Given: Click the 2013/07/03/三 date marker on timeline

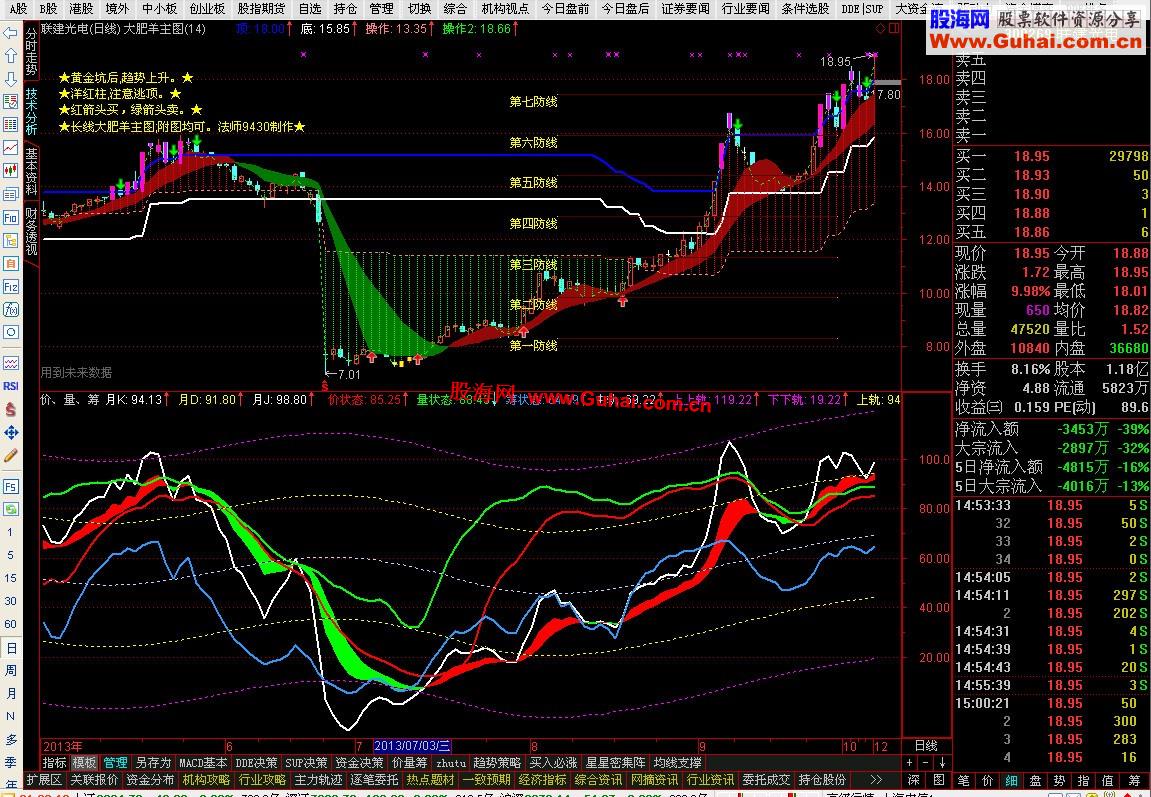Looking at the screenshot, I should (411, 746).
